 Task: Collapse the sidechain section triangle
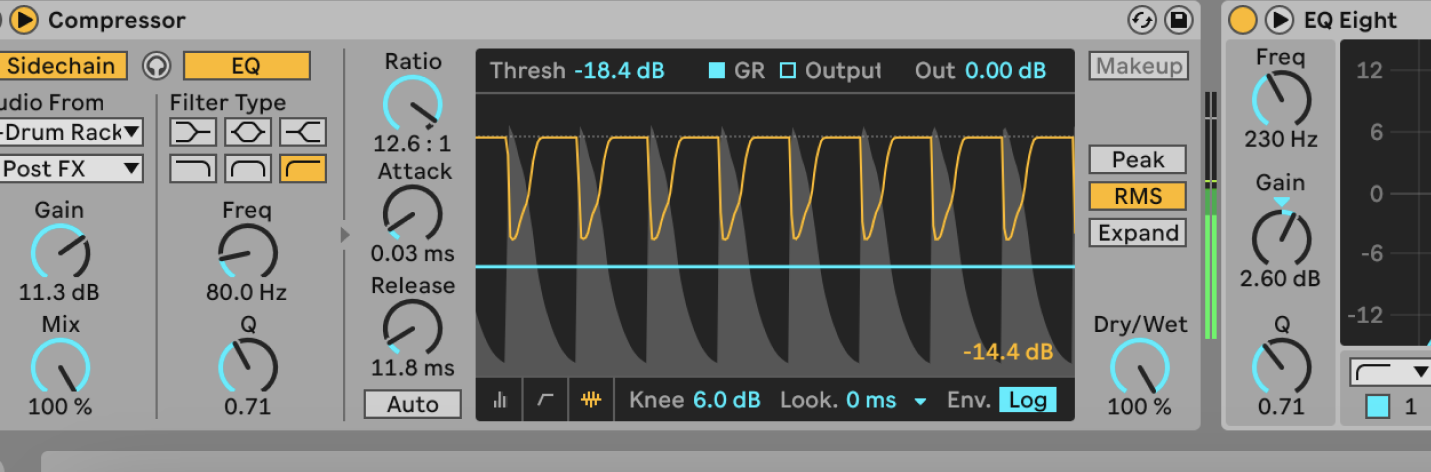(x=345, y=234)
